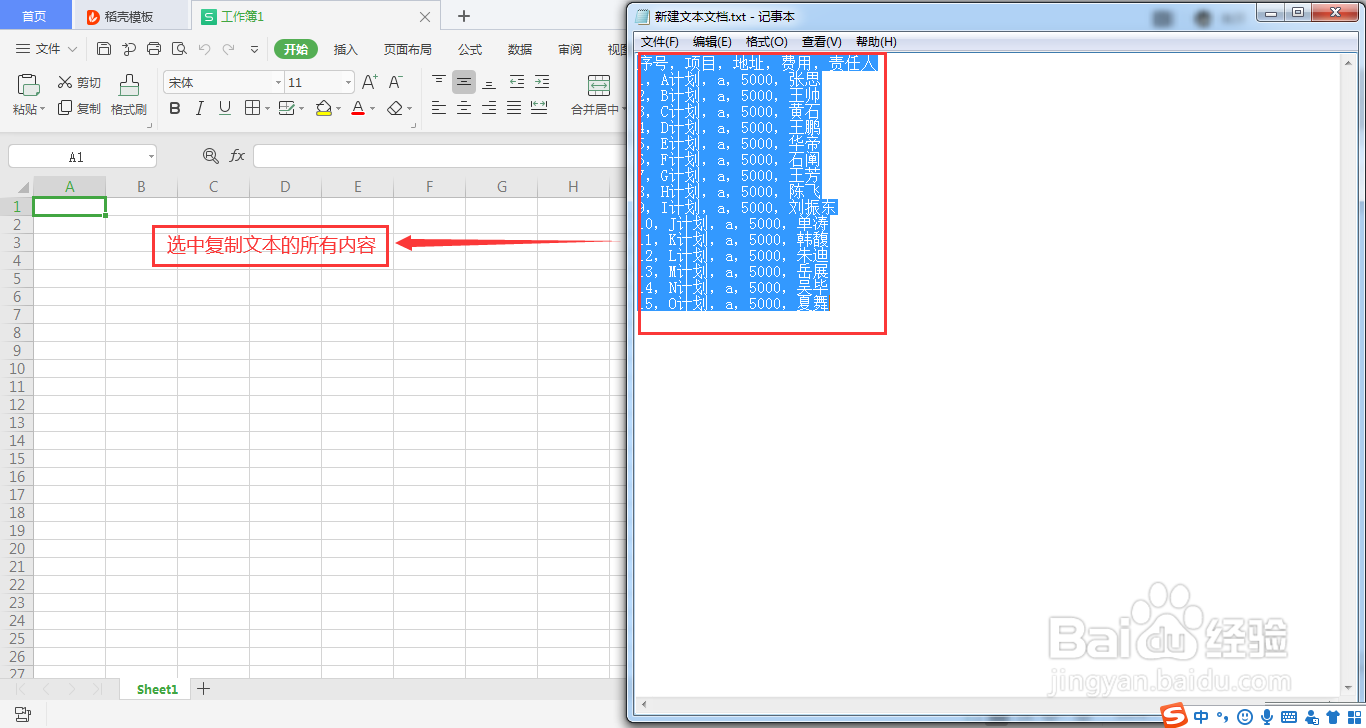Image resolution: width=1366 pixels, height=728 pixels.
Task: Expand the Paste (粘贴) options arrow
Action: [43, 110]
